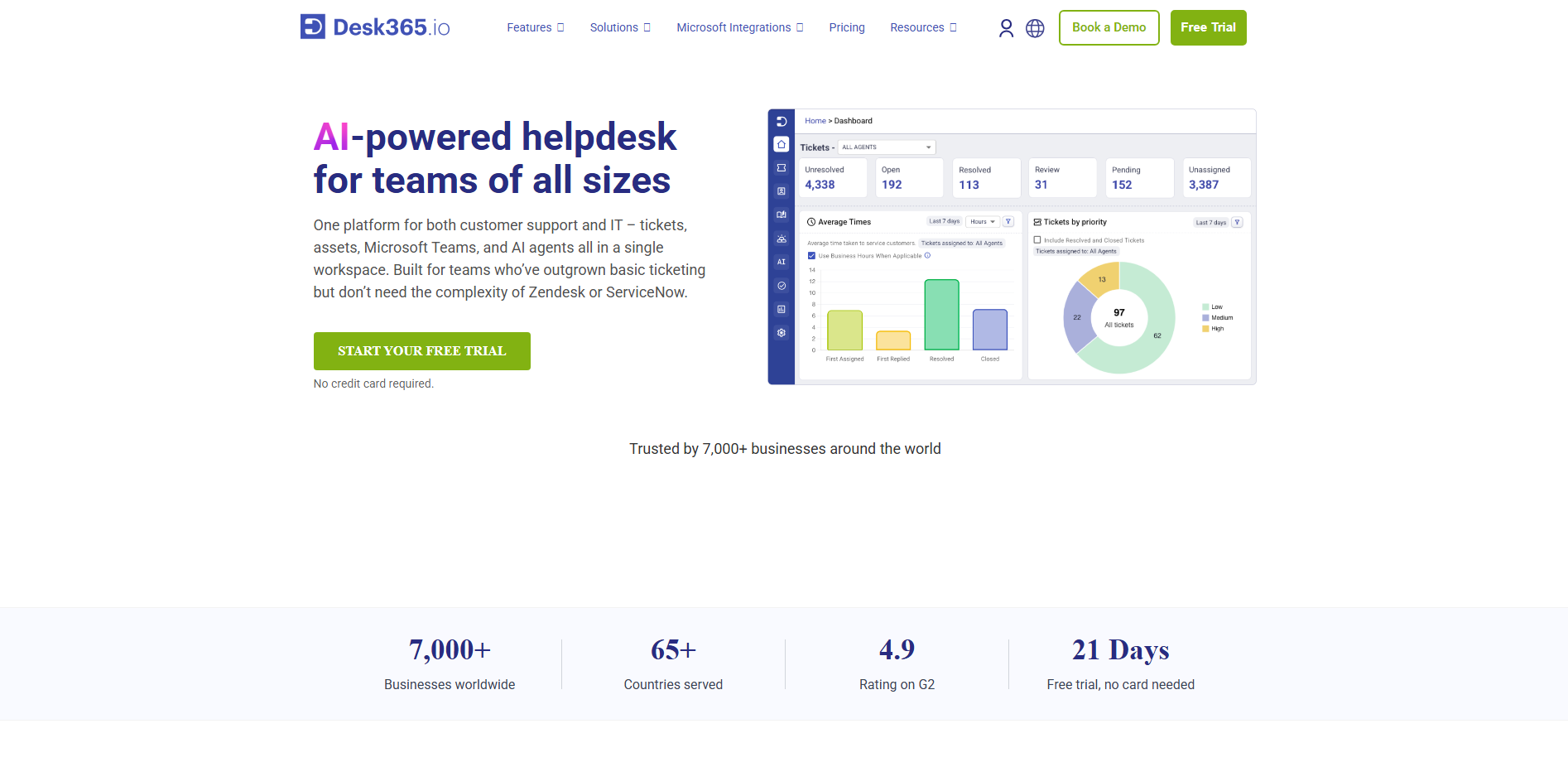Screen dimensions: 1568x767
Task: Open the Settings gear icon in sidebar
Action: 781,333
